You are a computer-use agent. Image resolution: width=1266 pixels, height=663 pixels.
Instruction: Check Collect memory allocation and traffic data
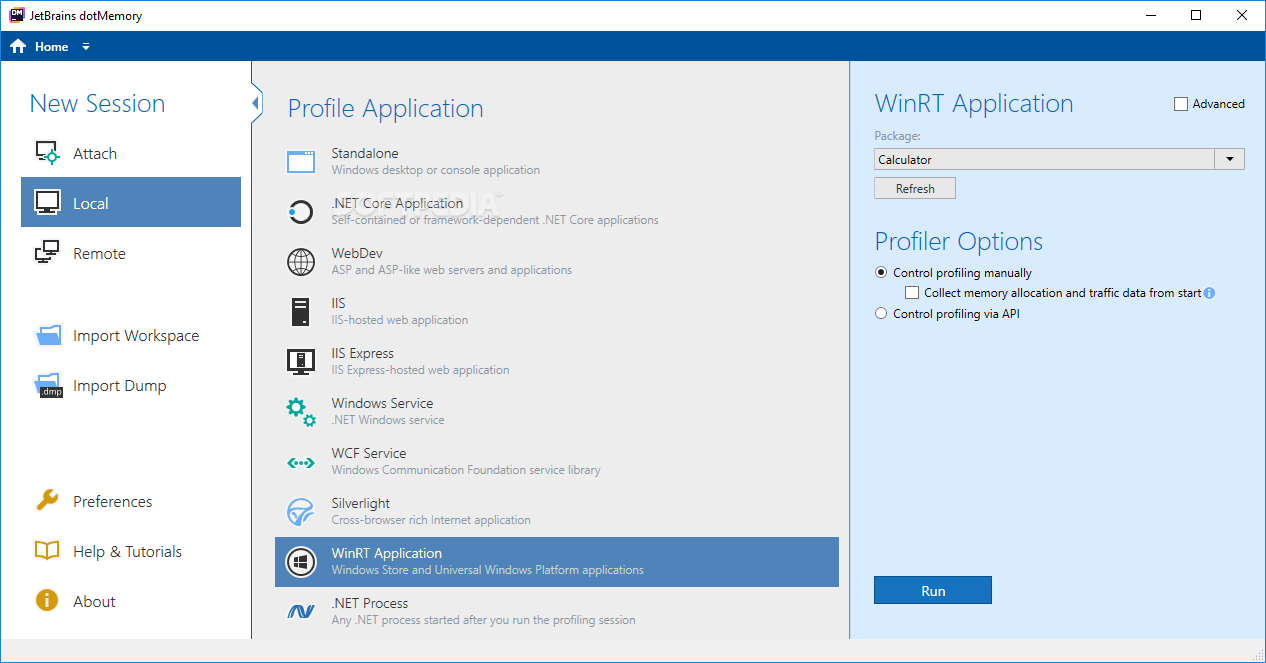(x=912, y=293)
